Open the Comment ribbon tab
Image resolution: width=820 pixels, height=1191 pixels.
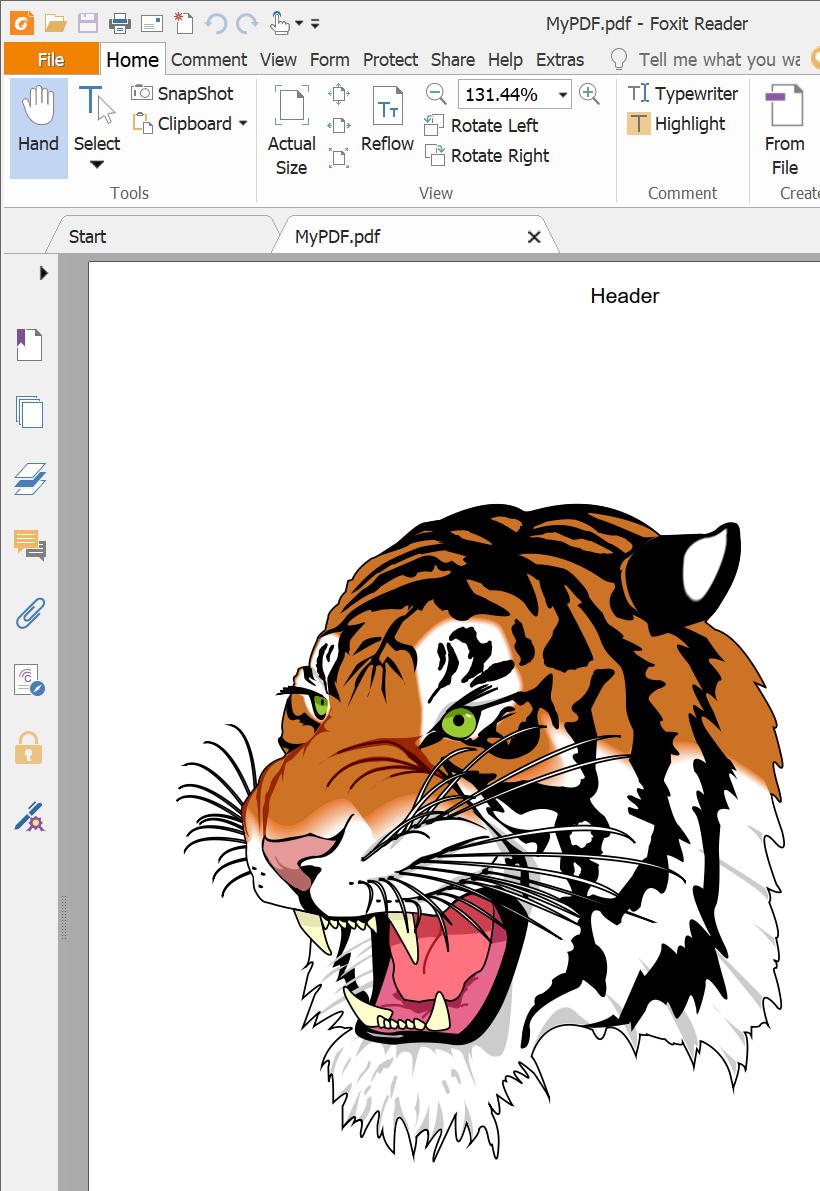[x=209, y=60]
